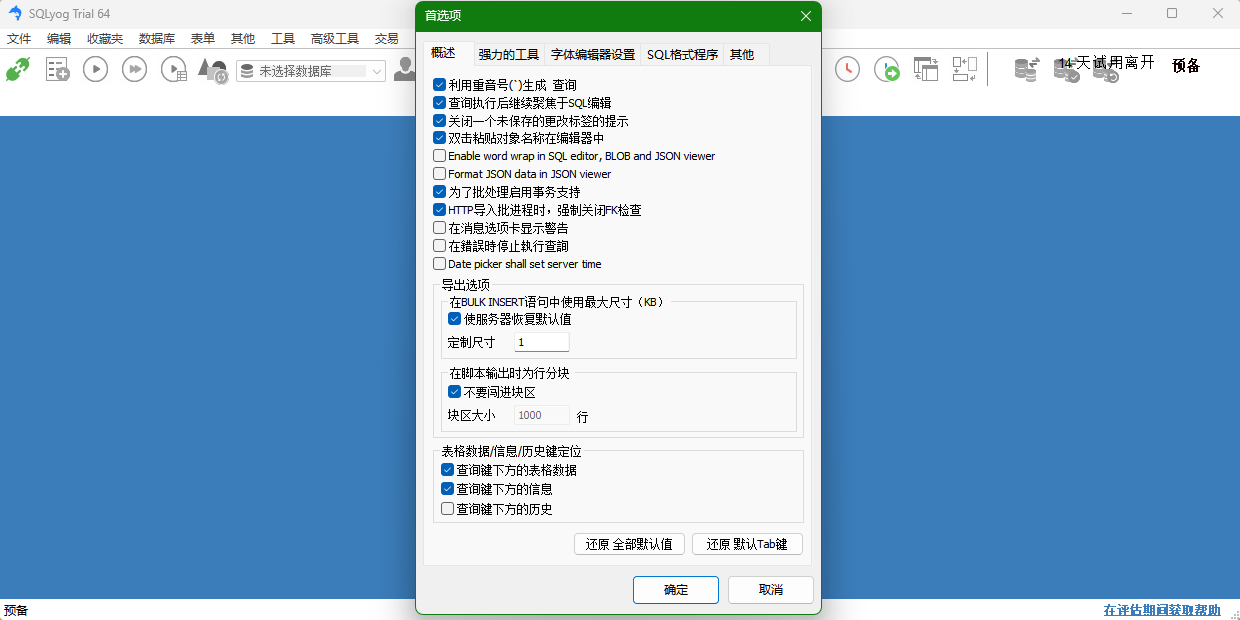Enable 查询键下方的历史 checkbox
This screenshot has width=1240, height=620.
click(x=448, y=509)
